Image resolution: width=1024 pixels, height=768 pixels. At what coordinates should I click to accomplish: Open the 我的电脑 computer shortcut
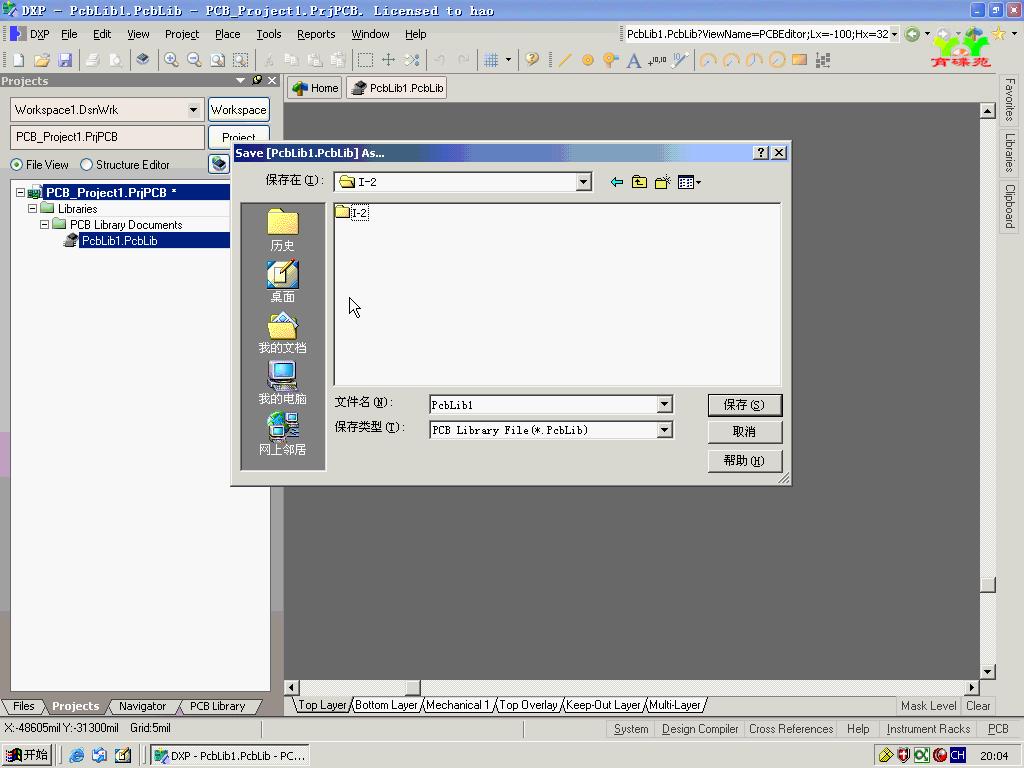[282, 383]
